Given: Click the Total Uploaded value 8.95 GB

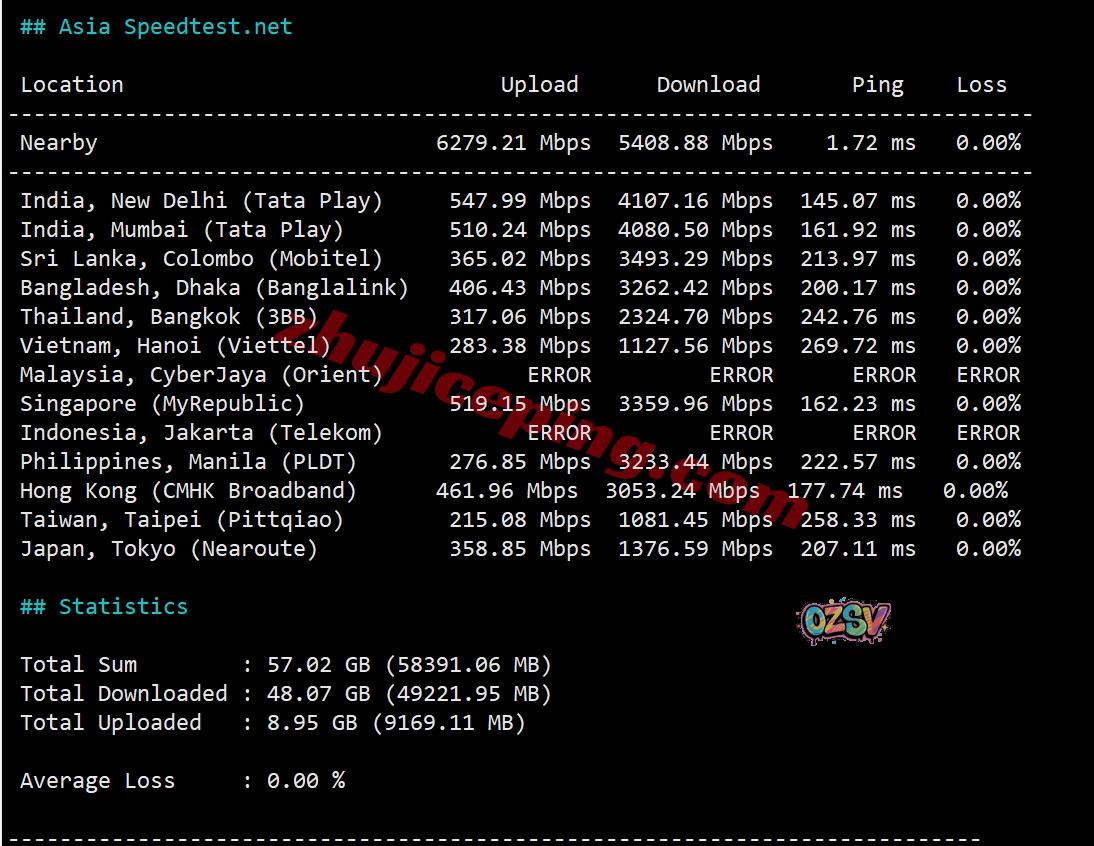Looking at the screenshot, I should (x=318, y=723).
